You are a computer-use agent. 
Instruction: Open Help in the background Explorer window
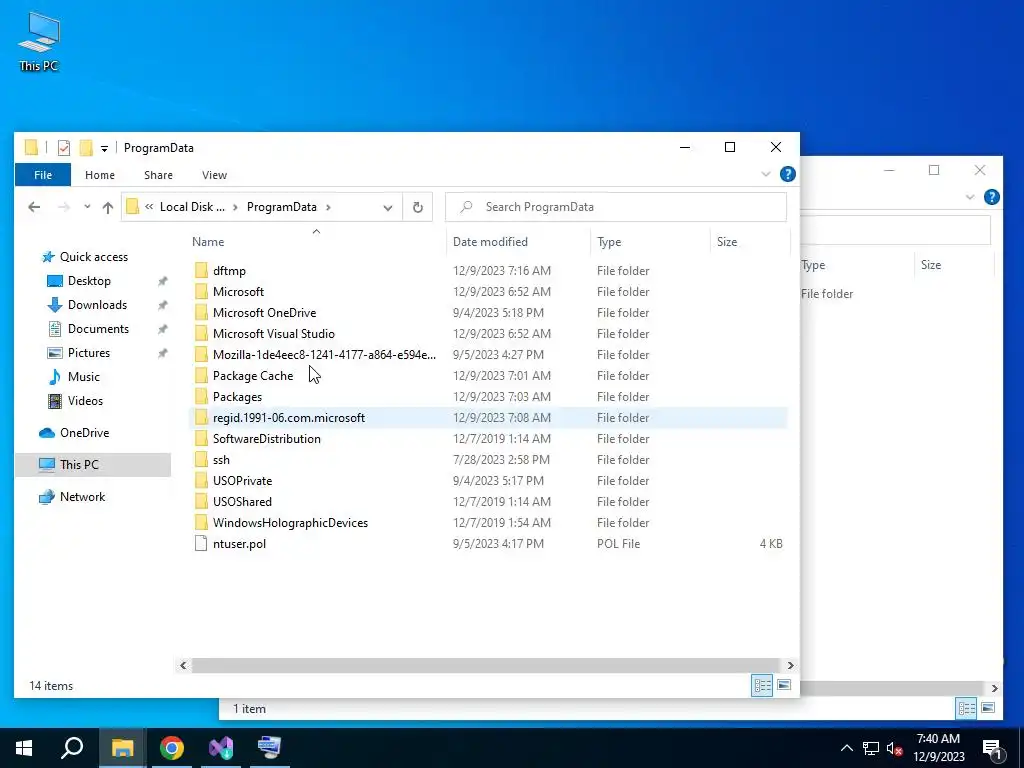991,197
